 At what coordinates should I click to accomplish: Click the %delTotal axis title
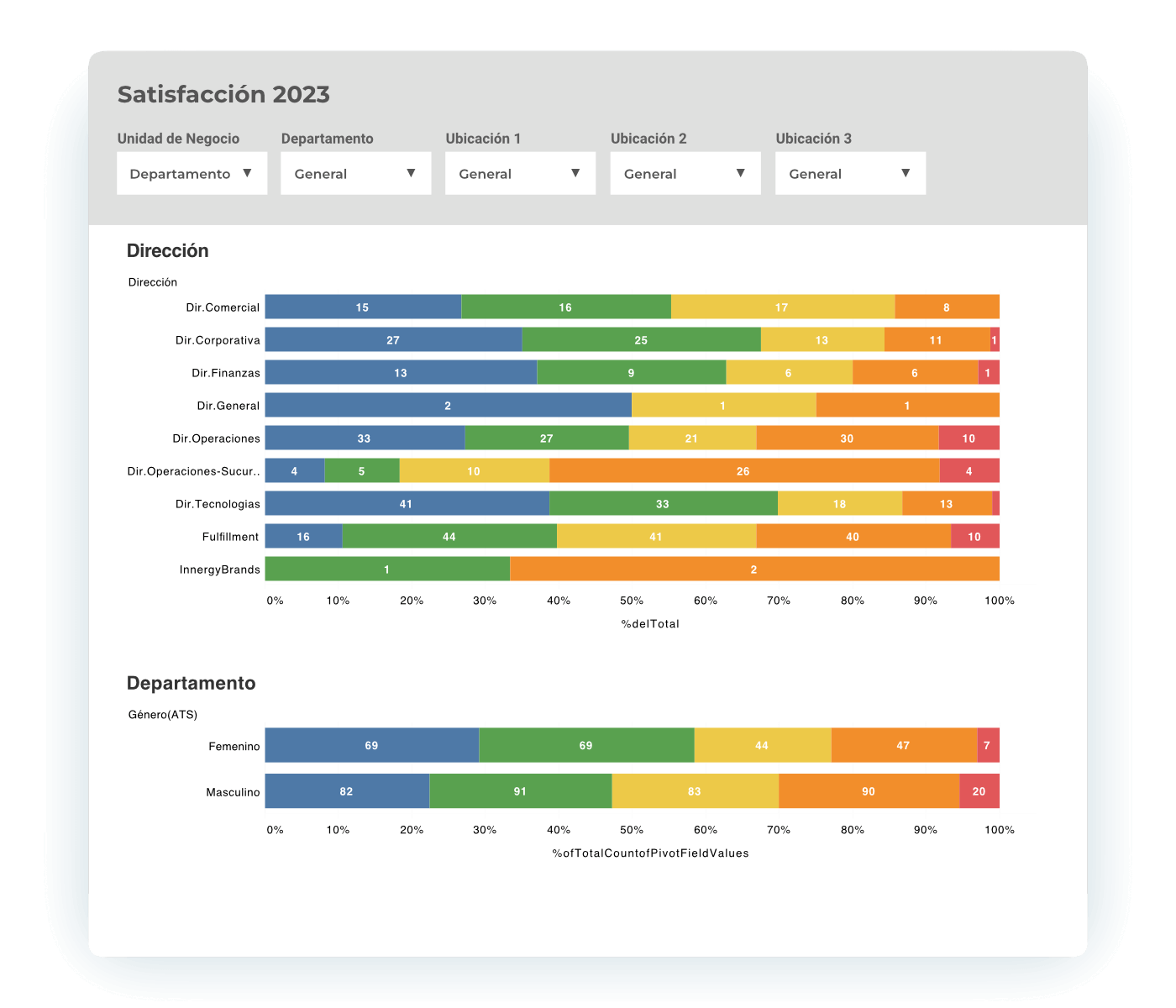650,624
